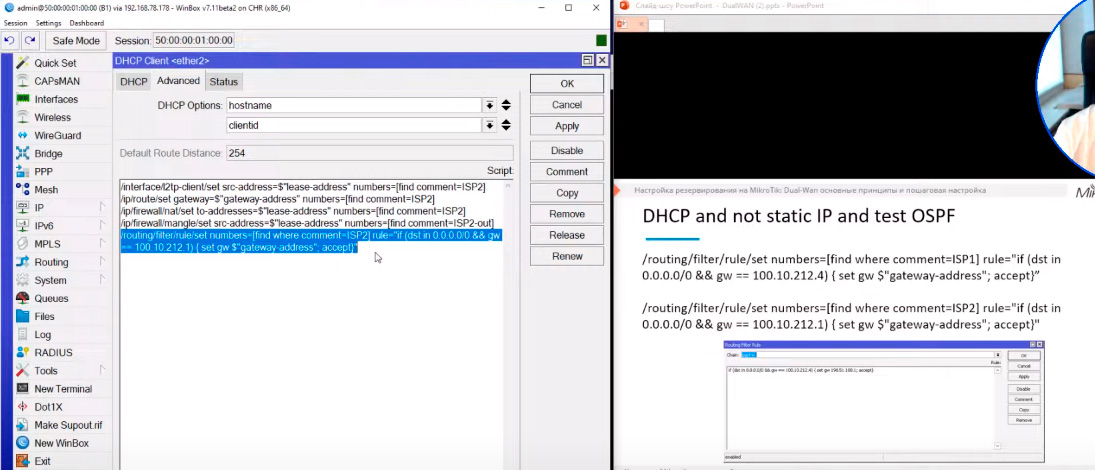Launch New Terminal from the sidebar

[x=62, y=389]
